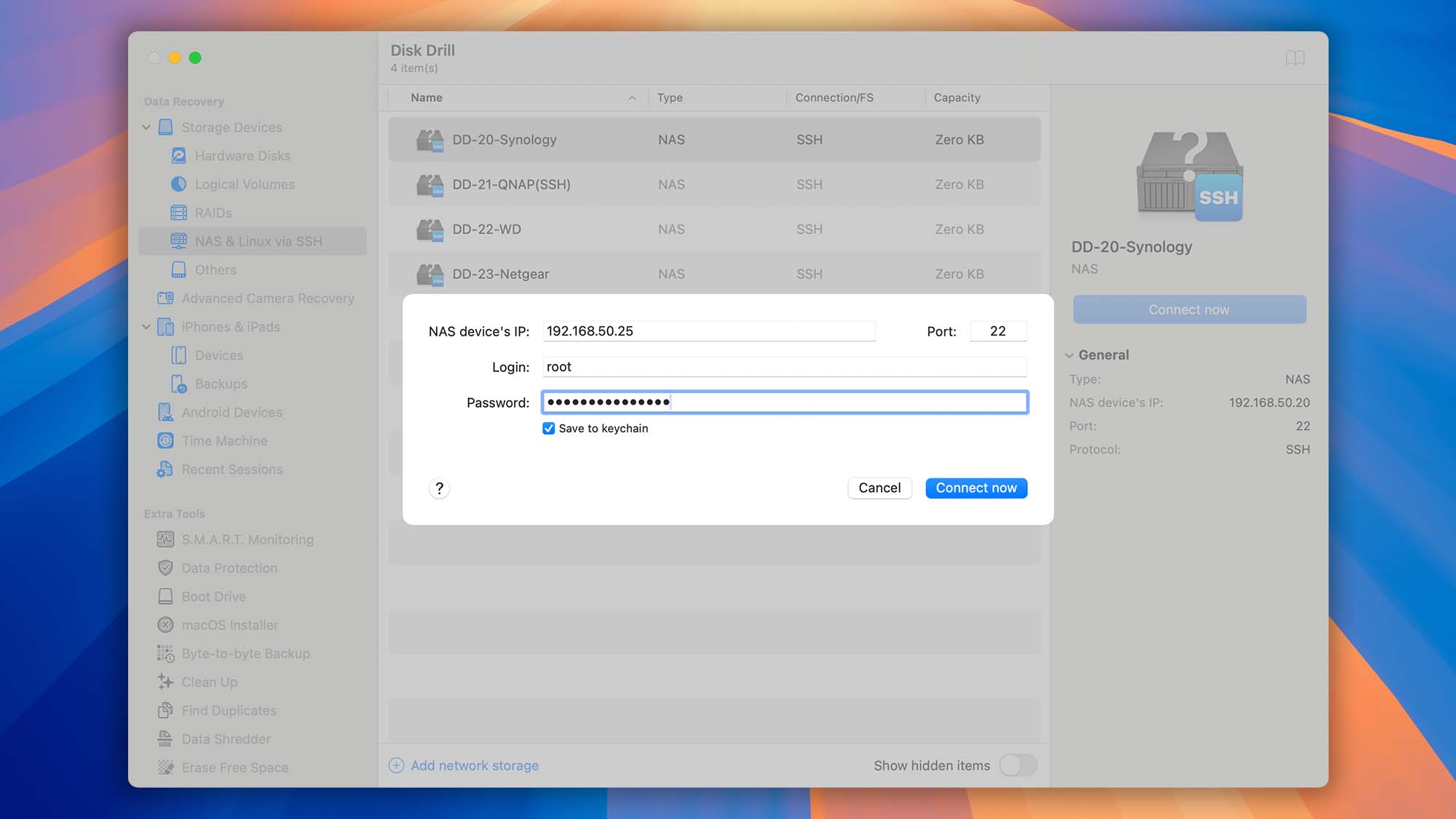The height and width of the screenshot is (819, 1456).
Task: Click the NAS device's IP field
Action: [x=709, y=331]
